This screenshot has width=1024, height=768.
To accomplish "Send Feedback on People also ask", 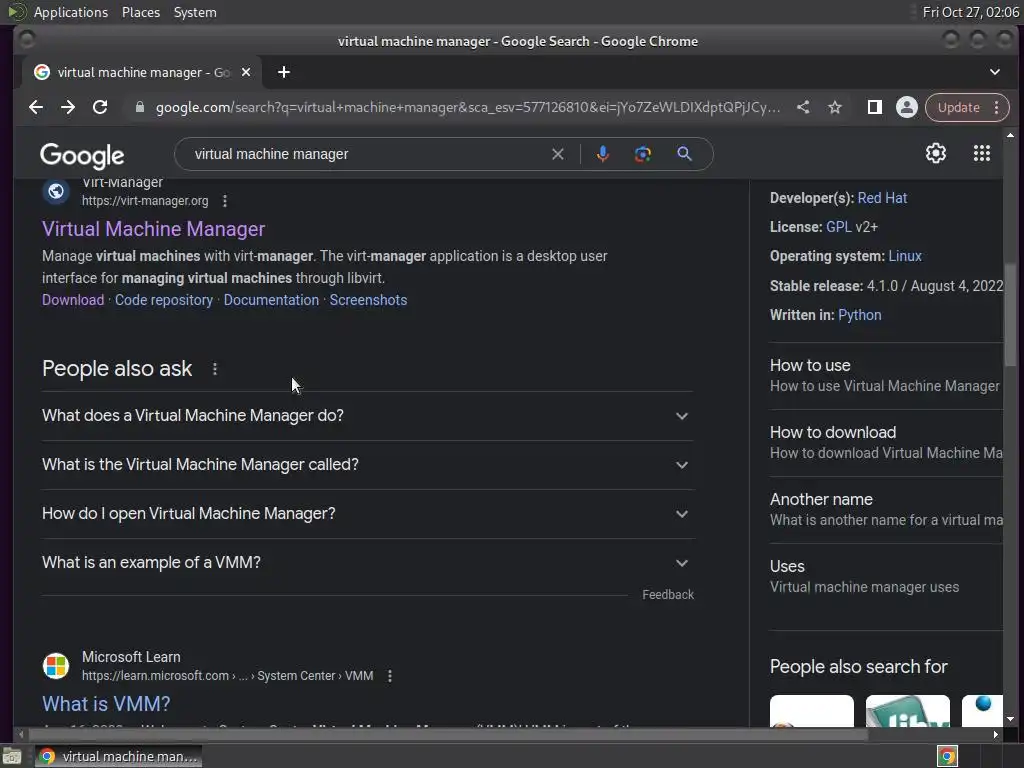I will point(667,595).
